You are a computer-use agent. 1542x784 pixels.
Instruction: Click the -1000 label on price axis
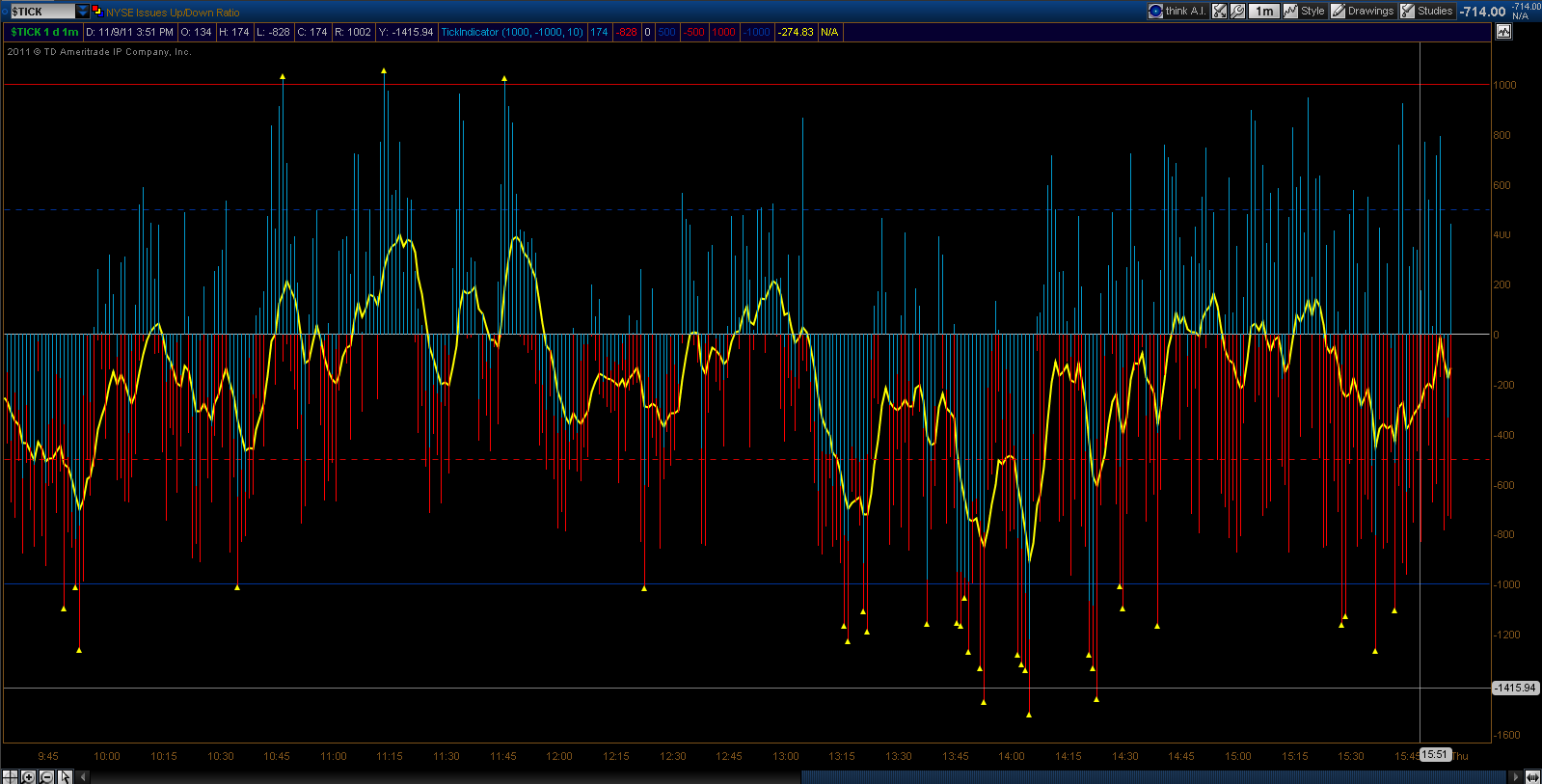[x=1506, y=584]
